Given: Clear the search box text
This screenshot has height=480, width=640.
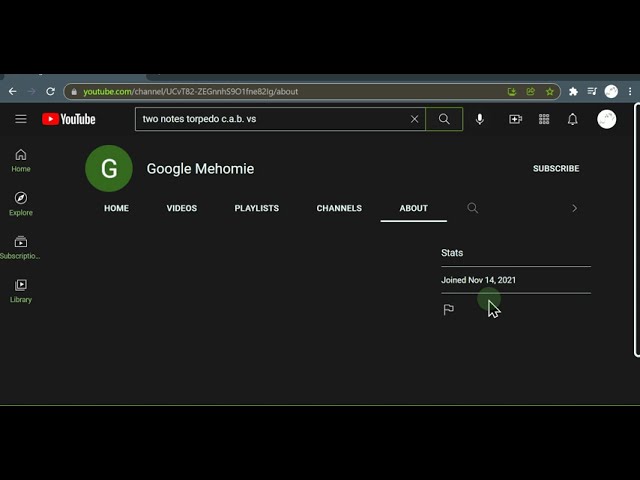Looking at the screenshot, I should click(414, 119).
